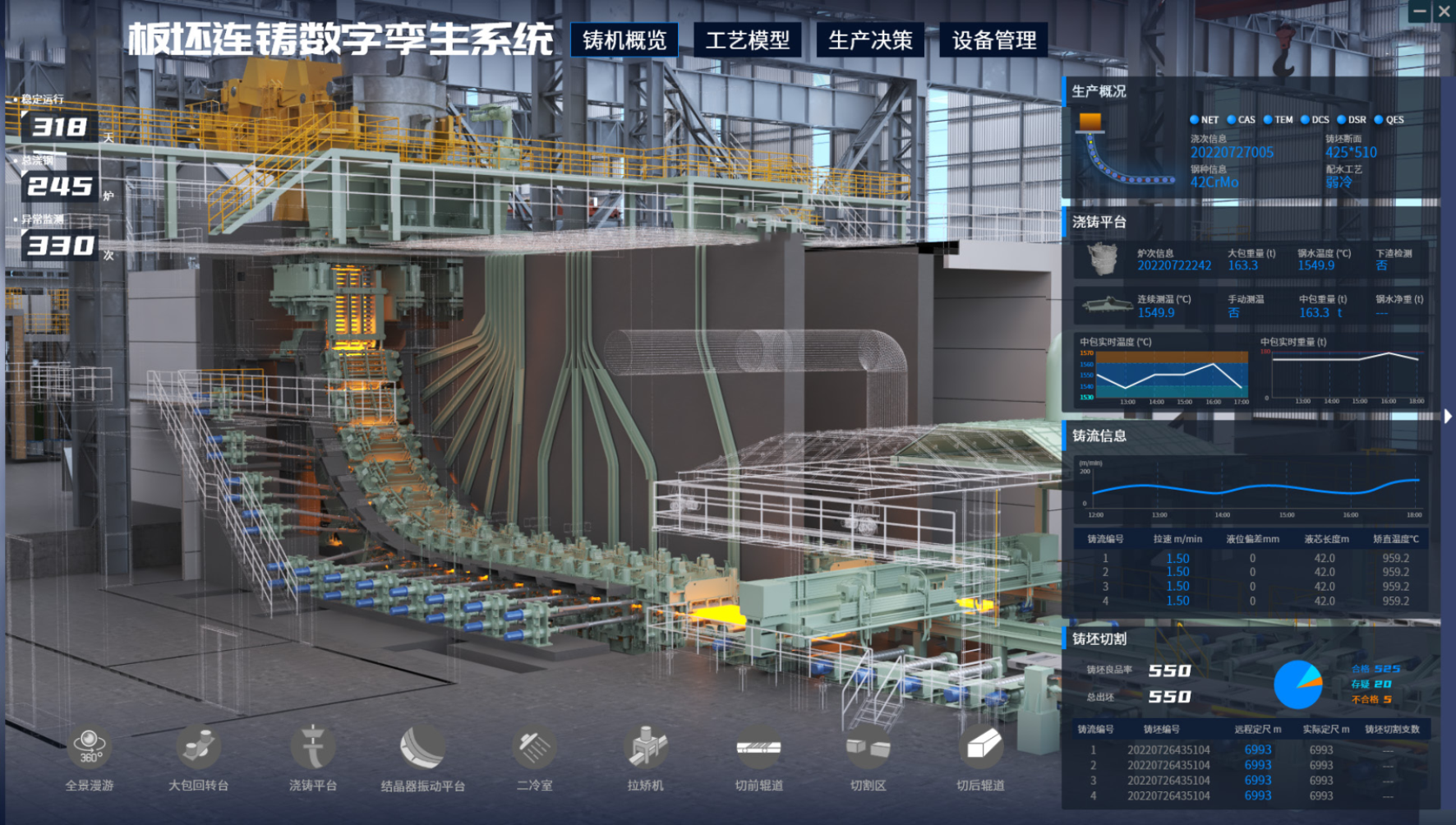The width and height of the screenshot is (1456, 825).
Task: Open the 生产决策 tab
Action: tap(870, 40)
